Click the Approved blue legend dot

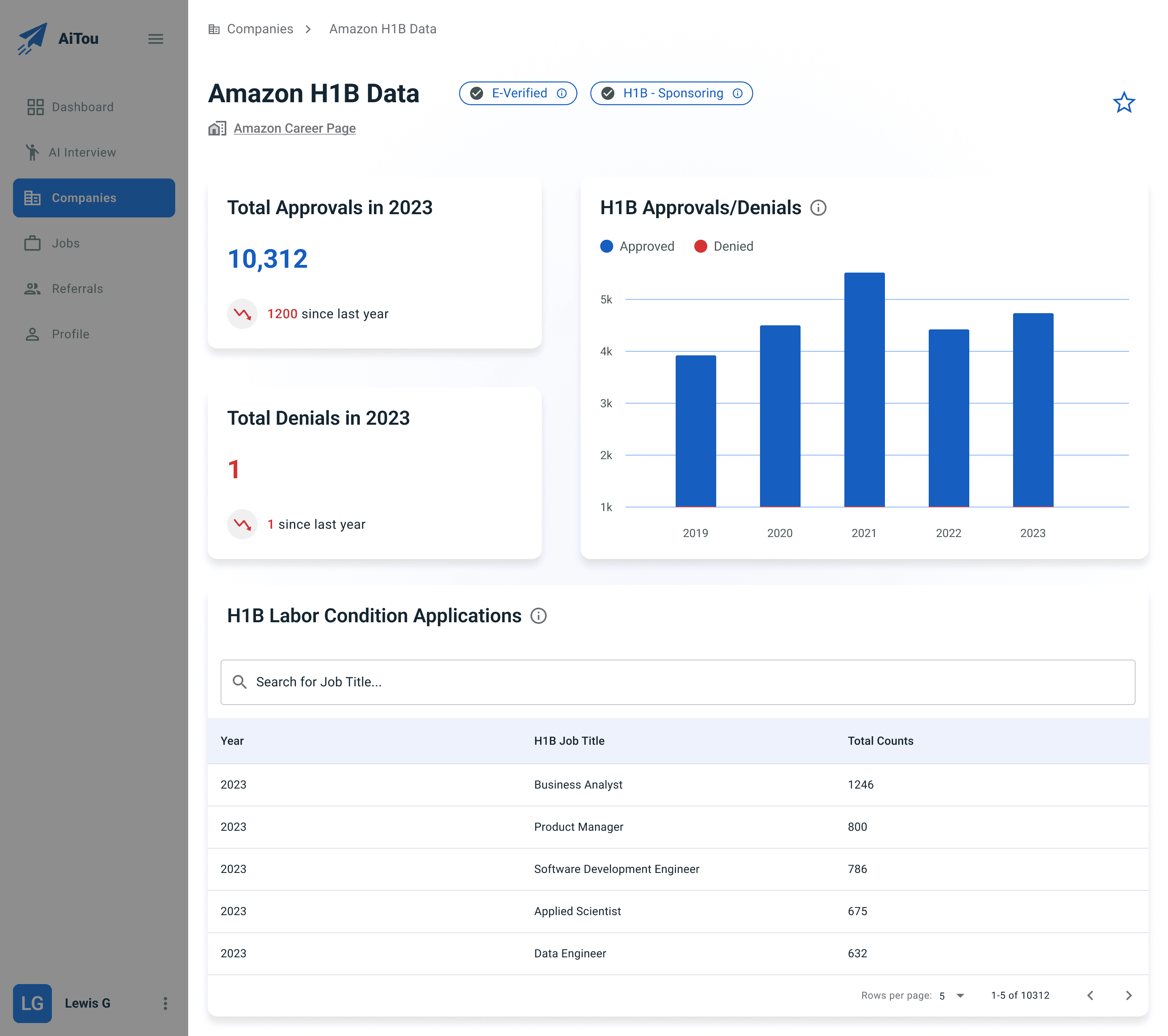tap(607, 246)
